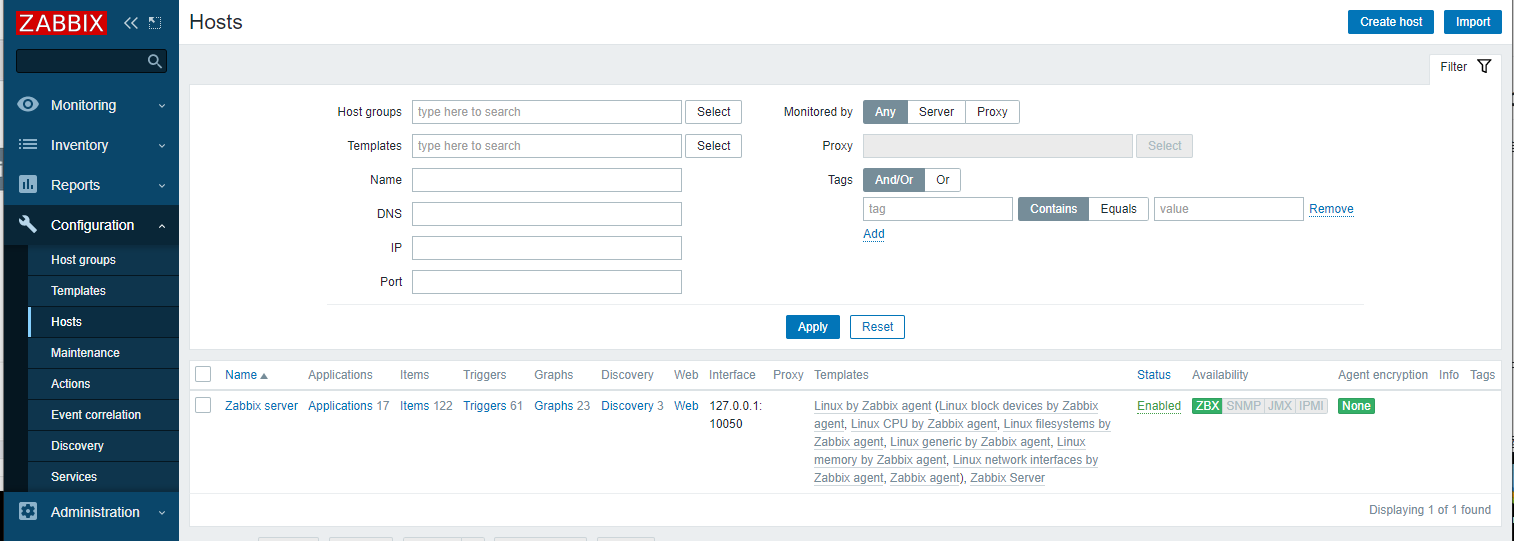Reset the host filter

coord(878,327)
